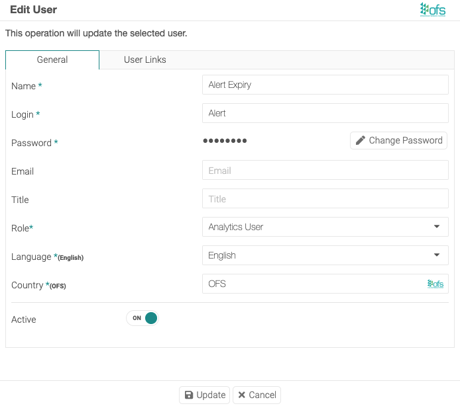Click the small ofs logo in the Country field

tap(435, 284)
